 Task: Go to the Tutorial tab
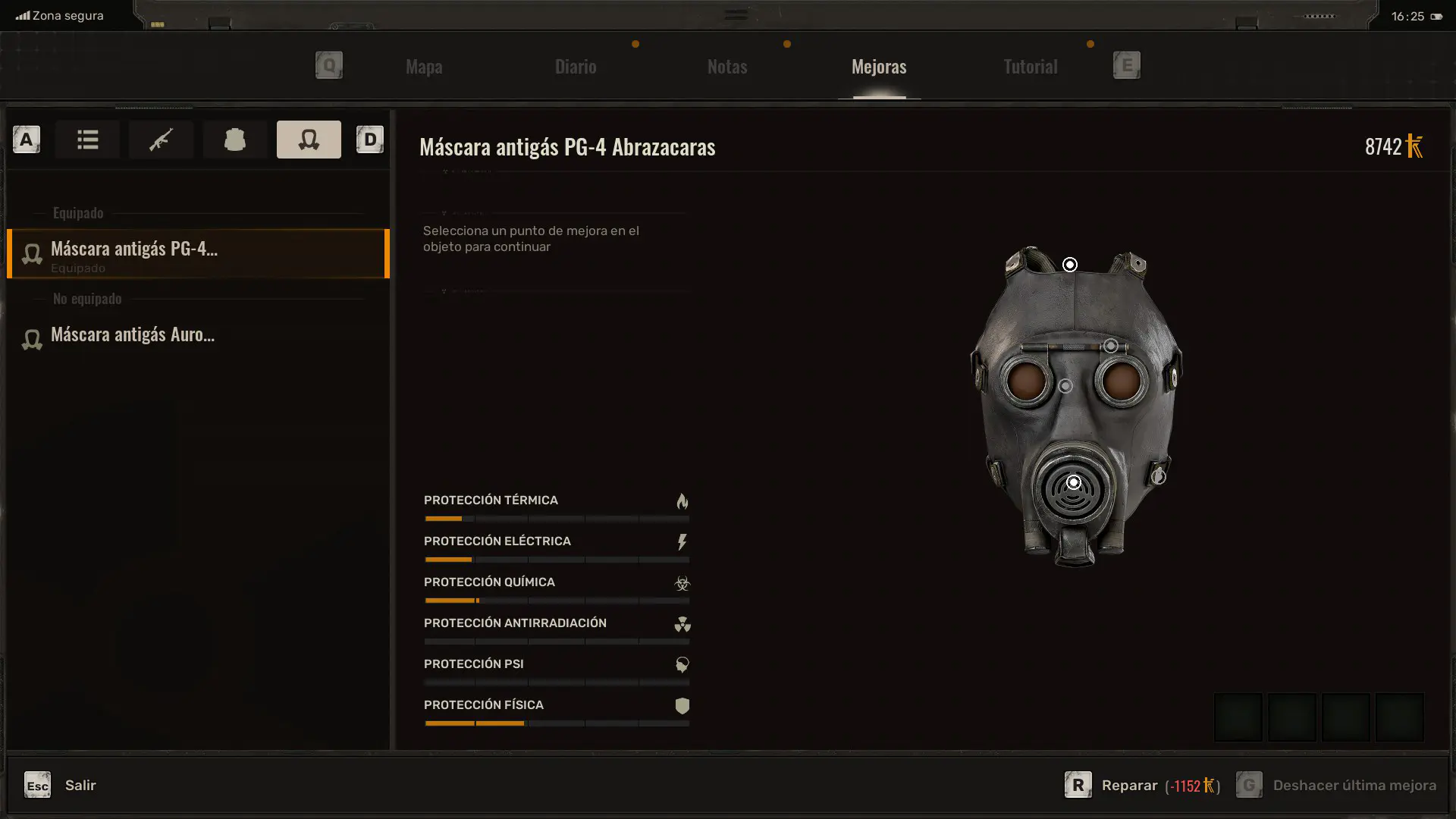point(1030,67)
